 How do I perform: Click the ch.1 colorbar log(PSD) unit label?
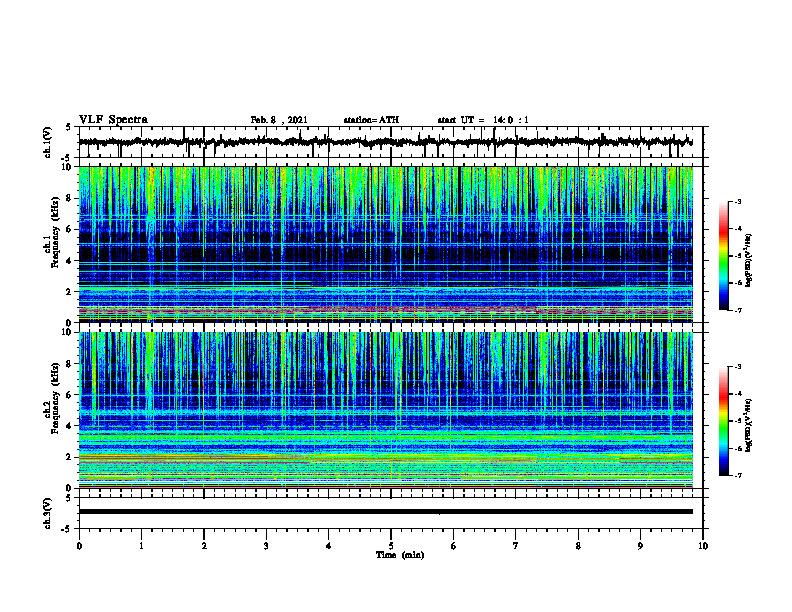[749, 261]
